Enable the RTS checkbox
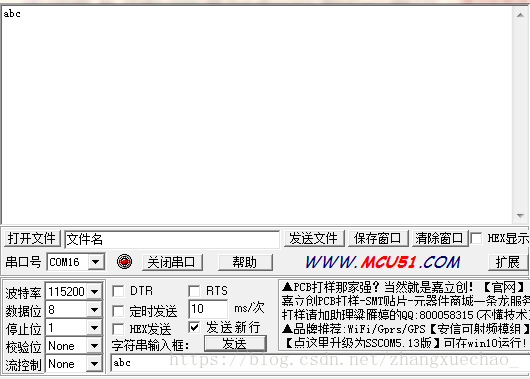The image size is (530, 379). coord(194,291)
